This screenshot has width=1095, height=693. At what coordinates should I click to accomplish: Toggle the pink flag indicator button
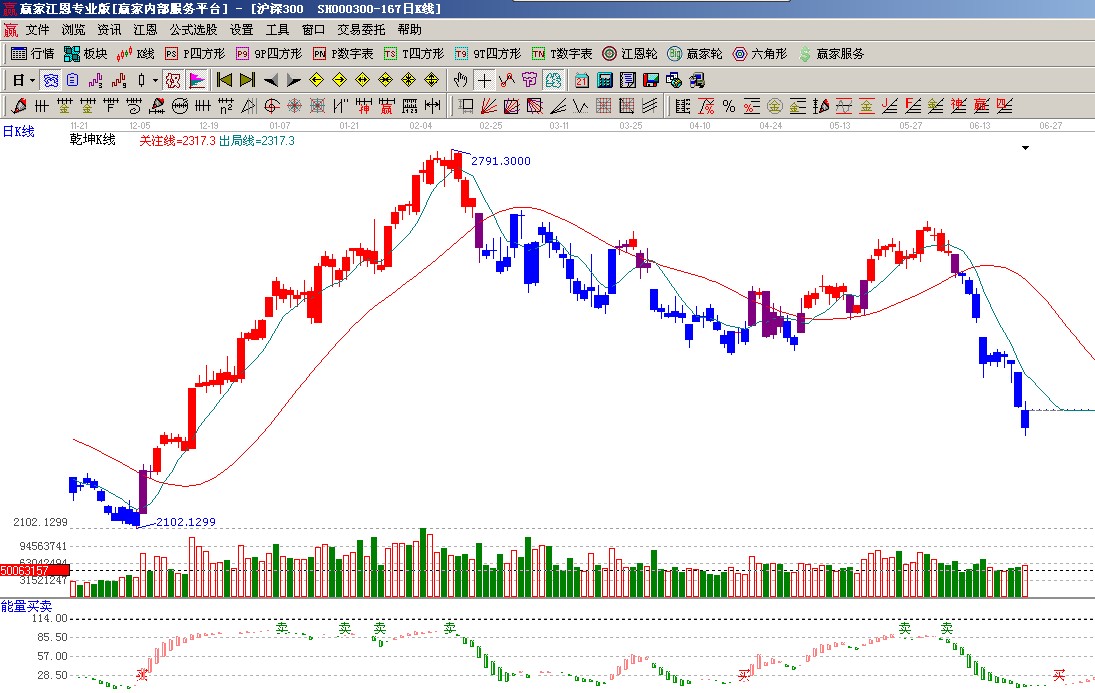(197, 80)
